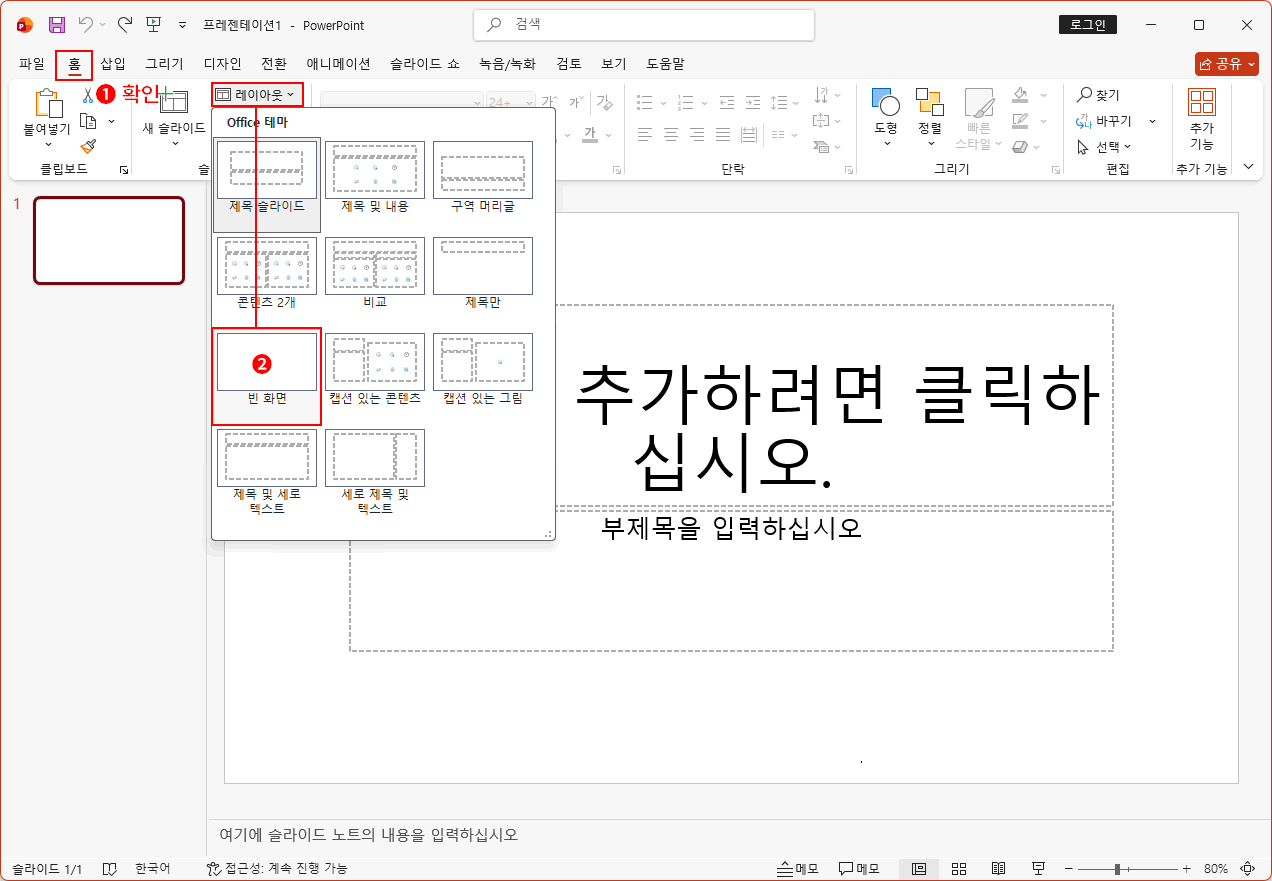
Task: Select the 빈 화면 layout from the gallery
Action: (x=266, y=362)
